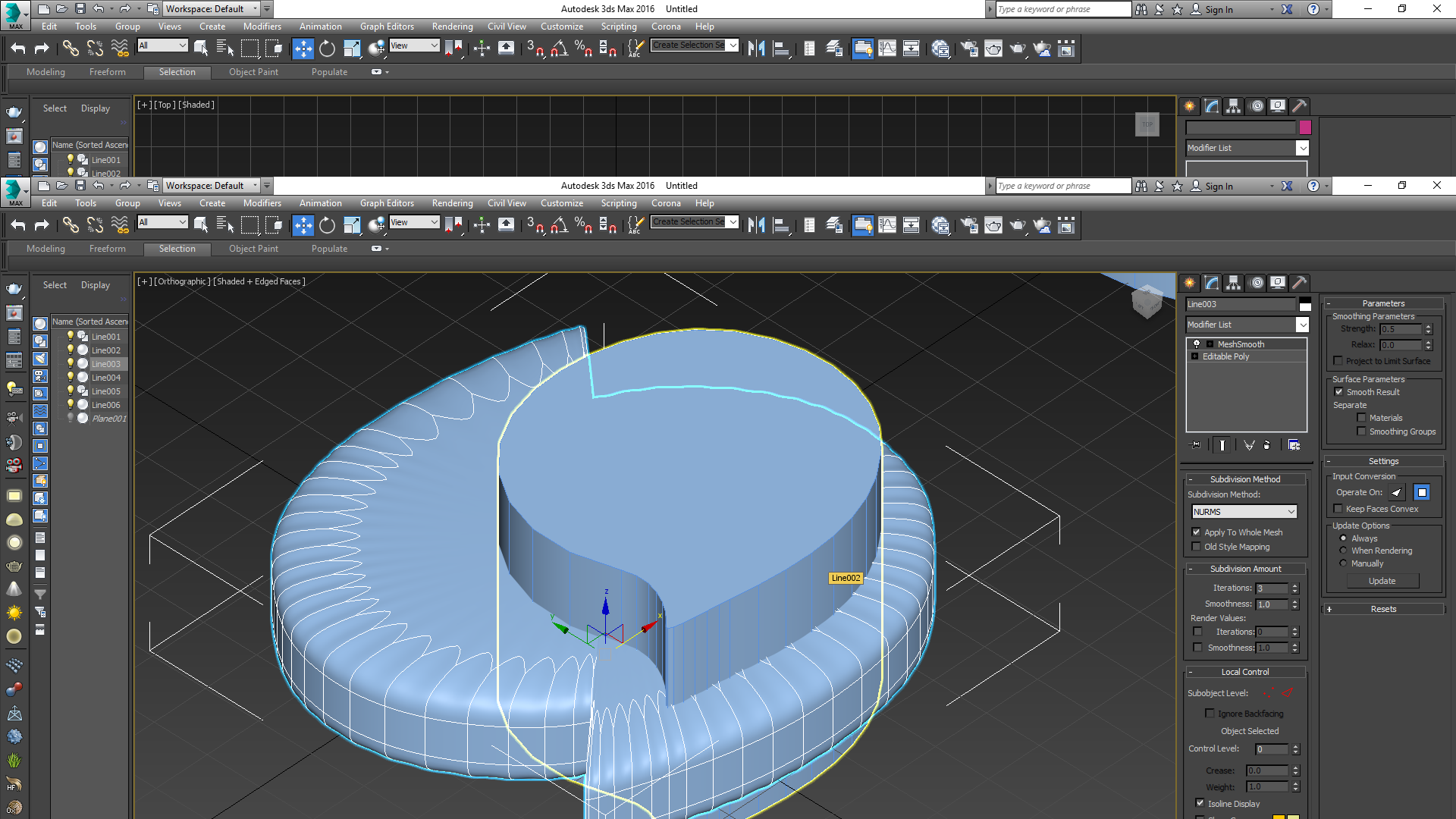Switch to Create panel in front window
Image resolution: width=1456 pixels, height=819 pixels.
click(x=1190, y=283)
